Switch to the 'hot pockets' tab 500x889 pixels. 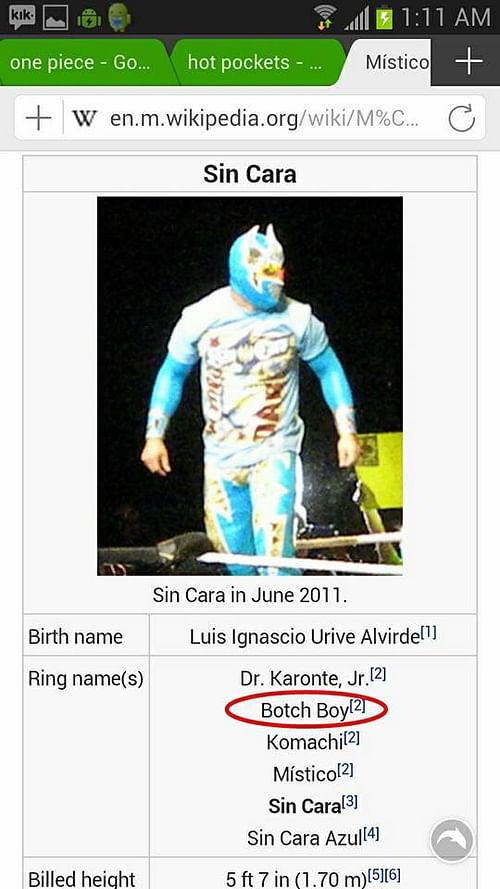257,62
